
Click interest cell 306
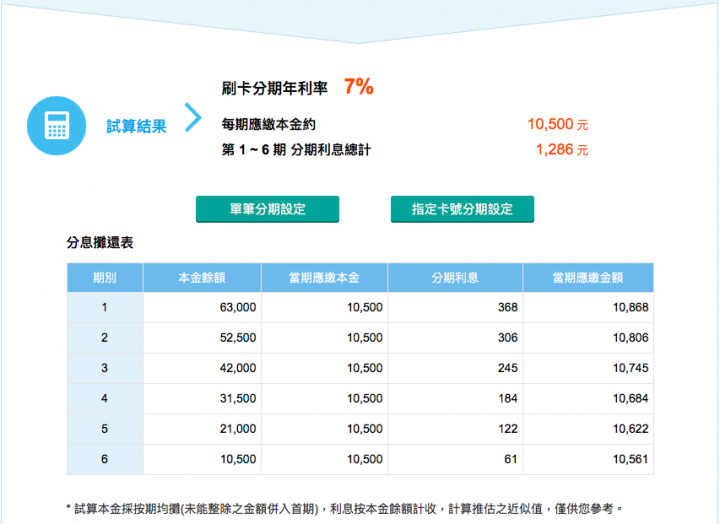(455, 338)
